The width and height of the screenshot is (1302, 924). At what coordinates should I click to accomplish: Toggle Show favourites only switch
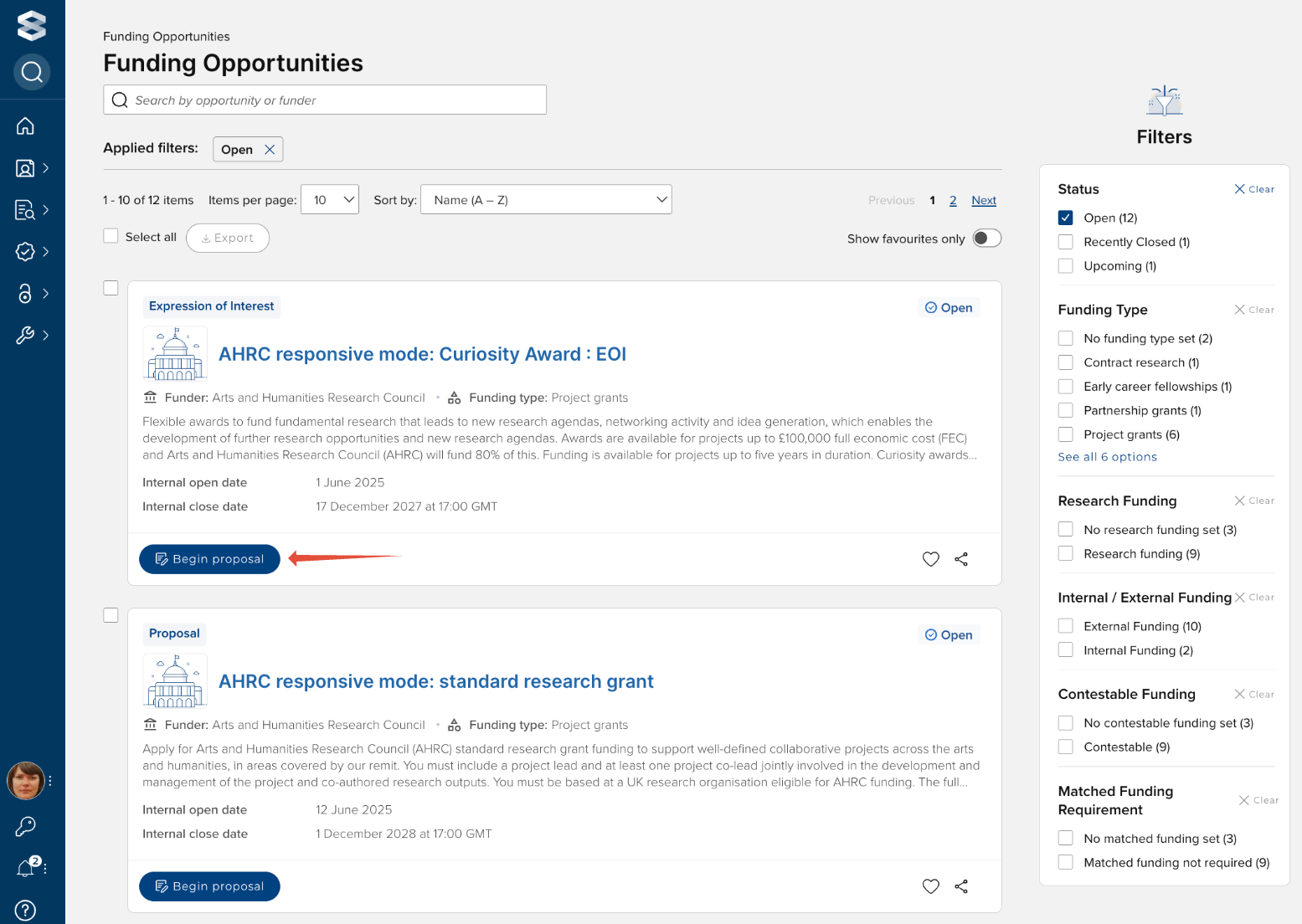(986, 239)
